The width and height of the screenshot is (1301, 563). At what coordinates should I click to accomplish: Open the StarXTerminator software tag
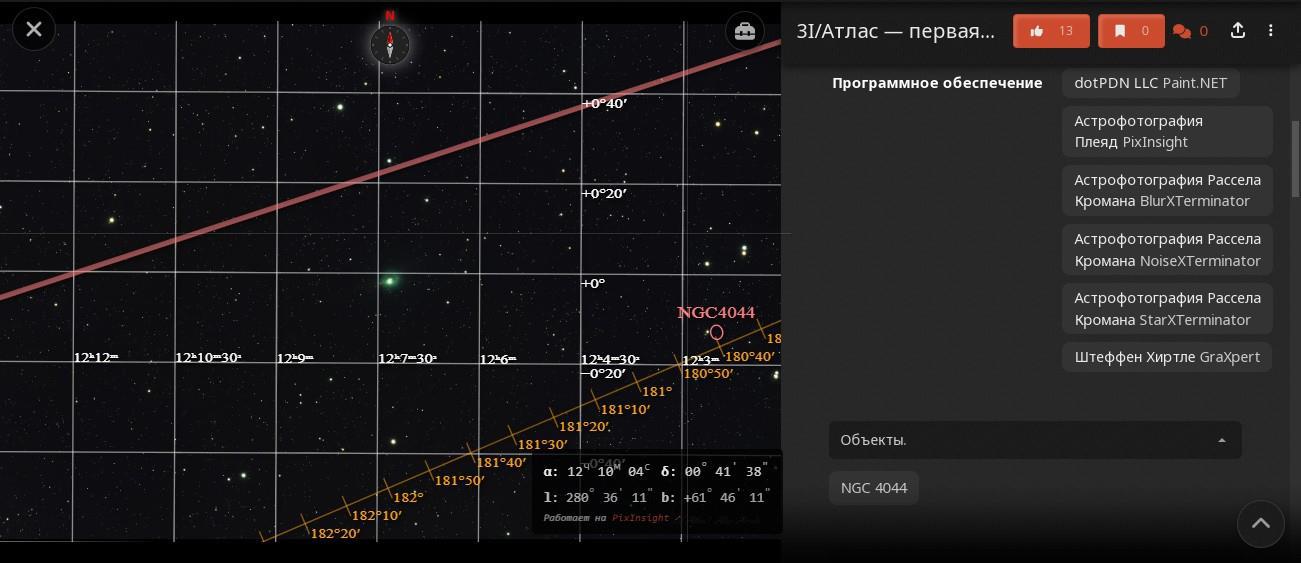point(1167,308)
